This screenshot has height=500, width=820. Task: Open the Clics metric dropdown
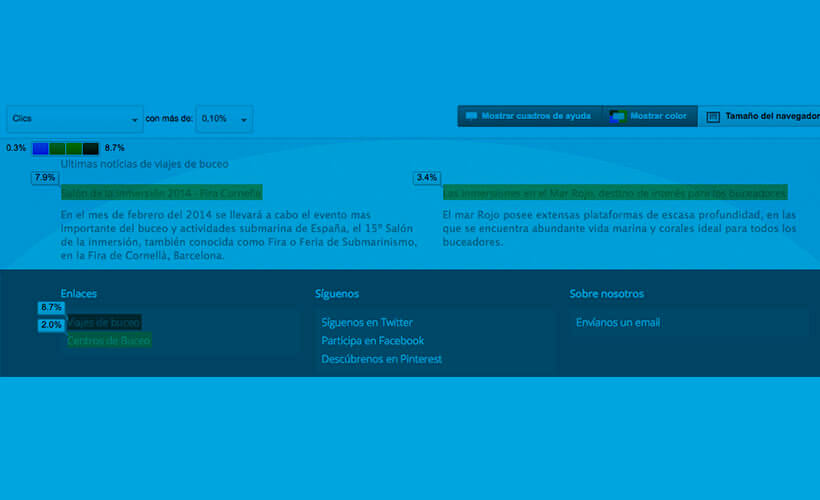point(75,119)
